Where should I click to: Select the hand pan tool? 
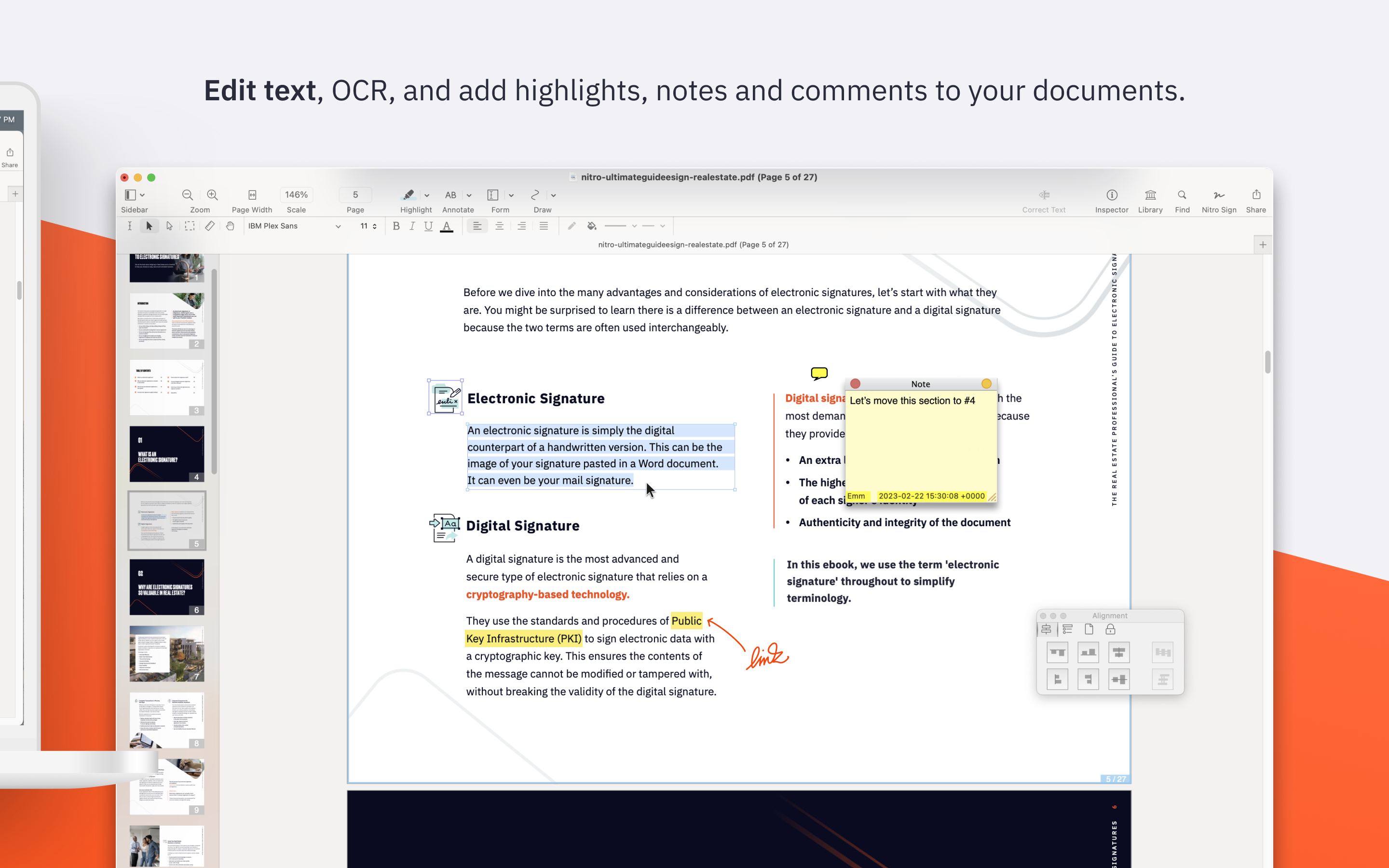(x=230, y=226)
